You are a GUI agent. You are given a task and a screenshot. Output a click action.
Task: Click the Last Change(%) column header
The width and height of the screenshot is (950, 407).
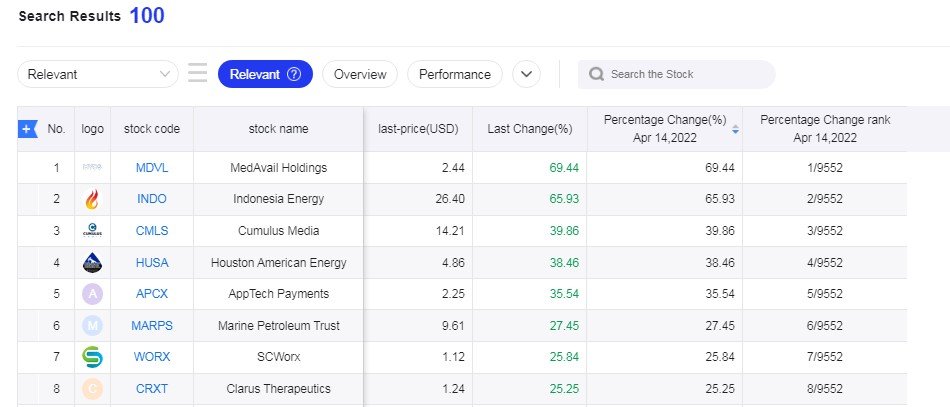click(530, 129)
